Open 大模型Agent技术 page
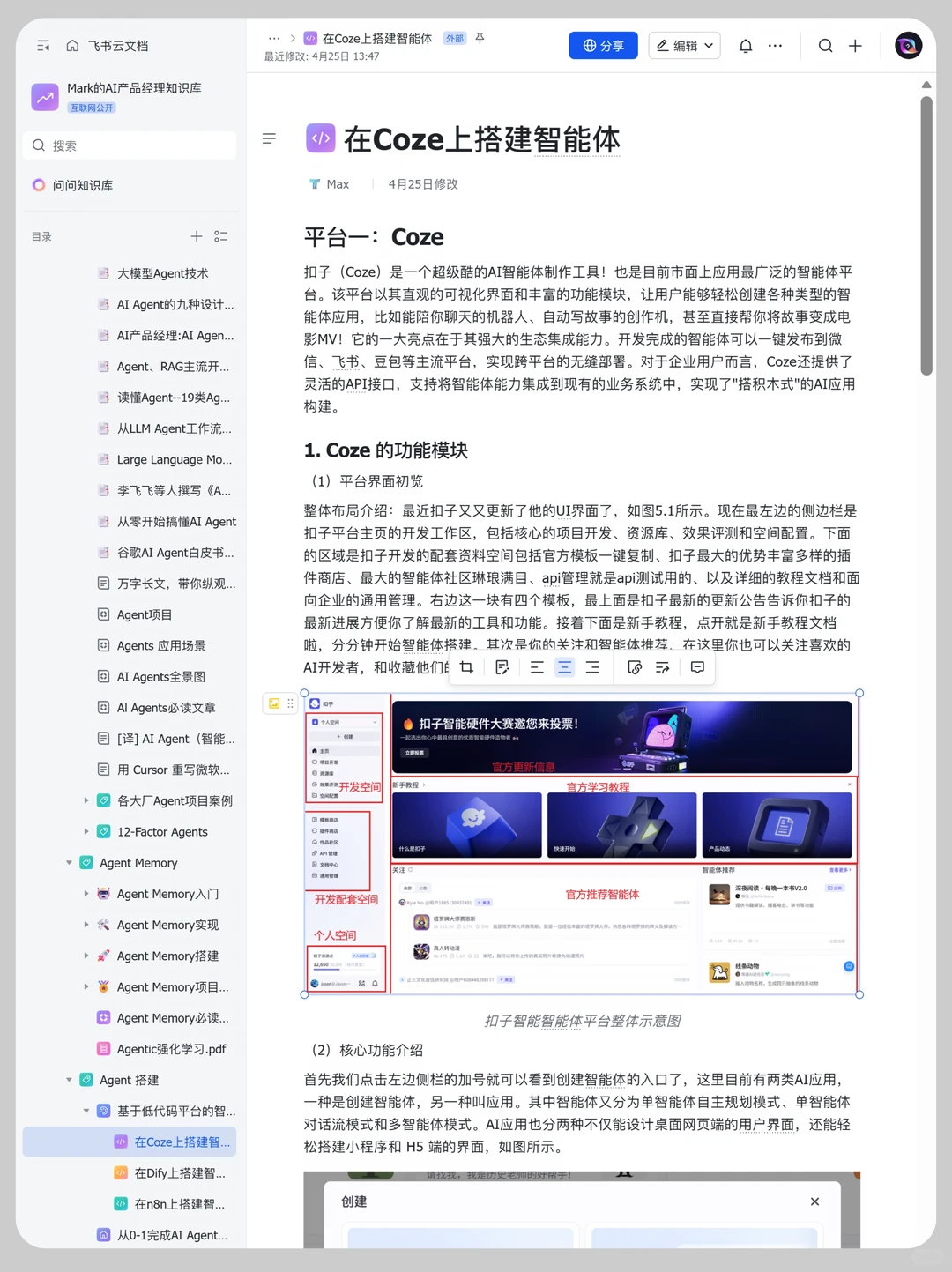The height and width of the screenshot is (1272, 952). (163, 273)
